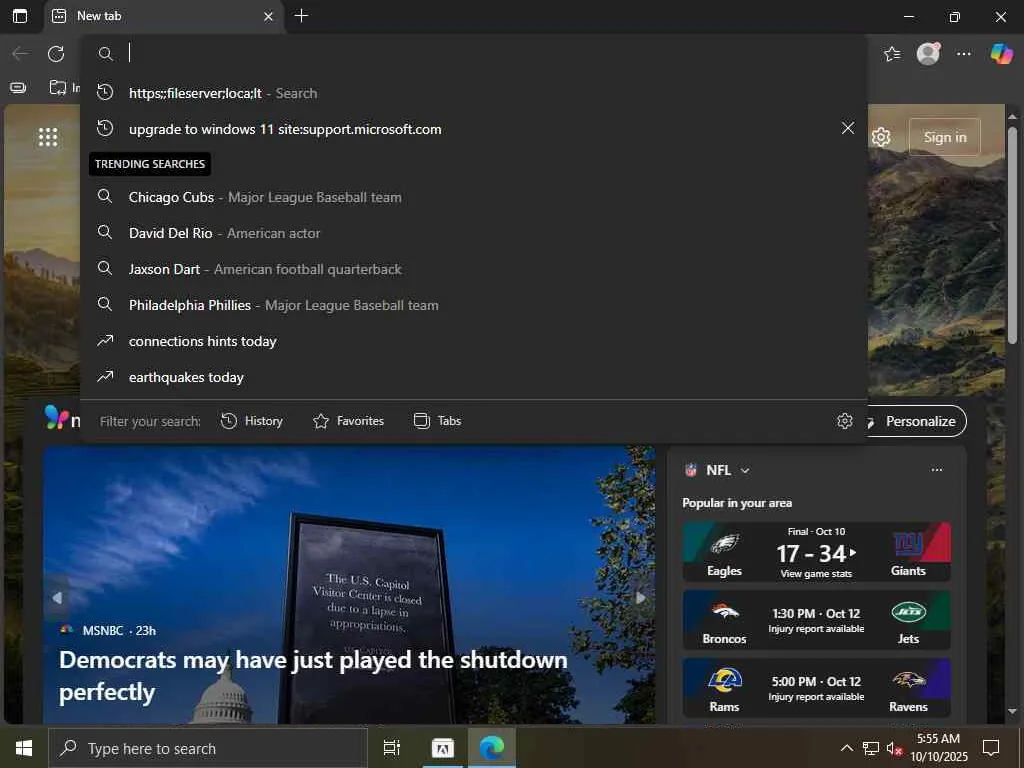Click first favorites bar icon

(18, 88)
